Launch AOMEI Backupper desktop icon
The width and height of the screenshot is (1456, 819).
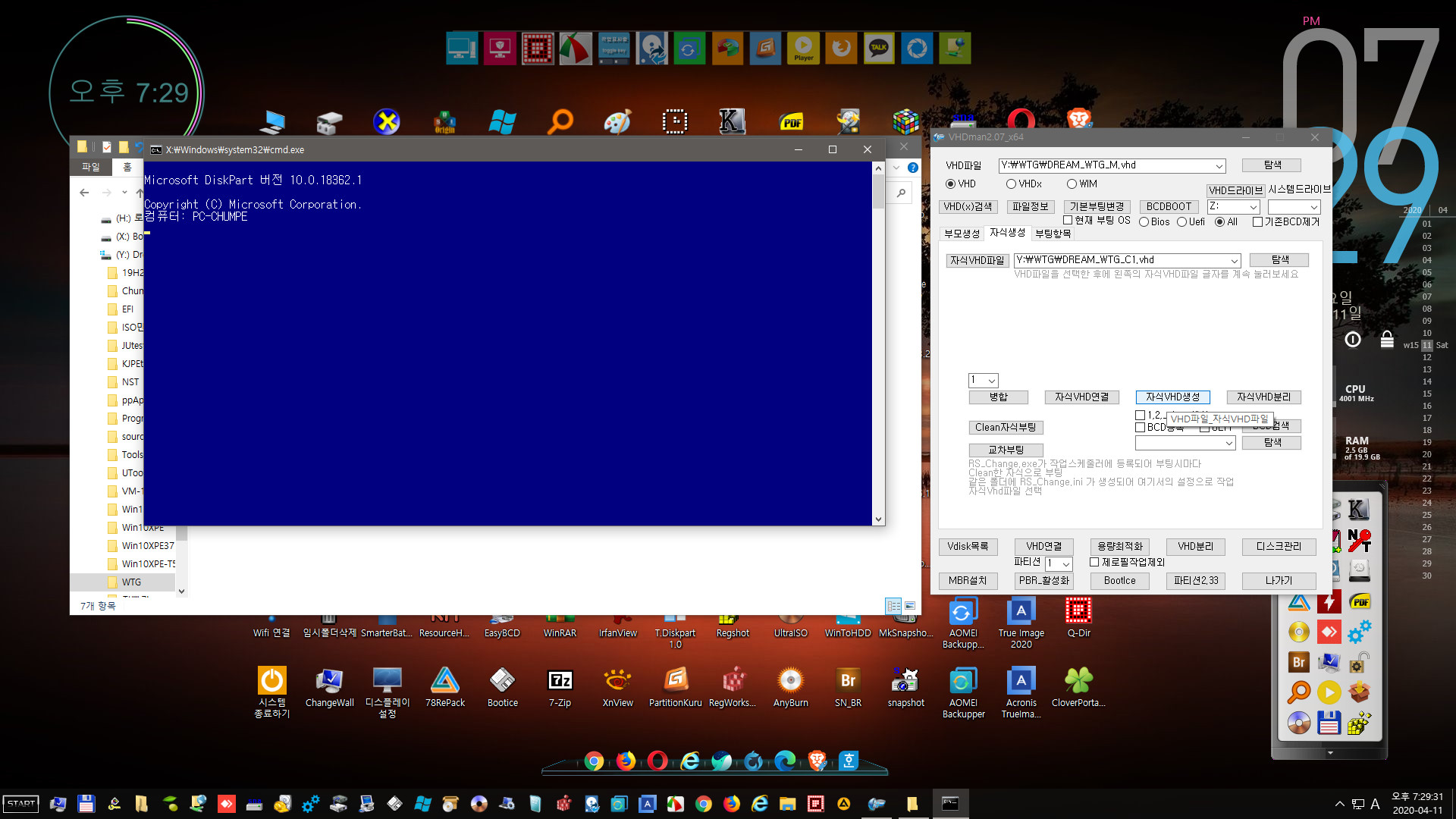point(963,692)
